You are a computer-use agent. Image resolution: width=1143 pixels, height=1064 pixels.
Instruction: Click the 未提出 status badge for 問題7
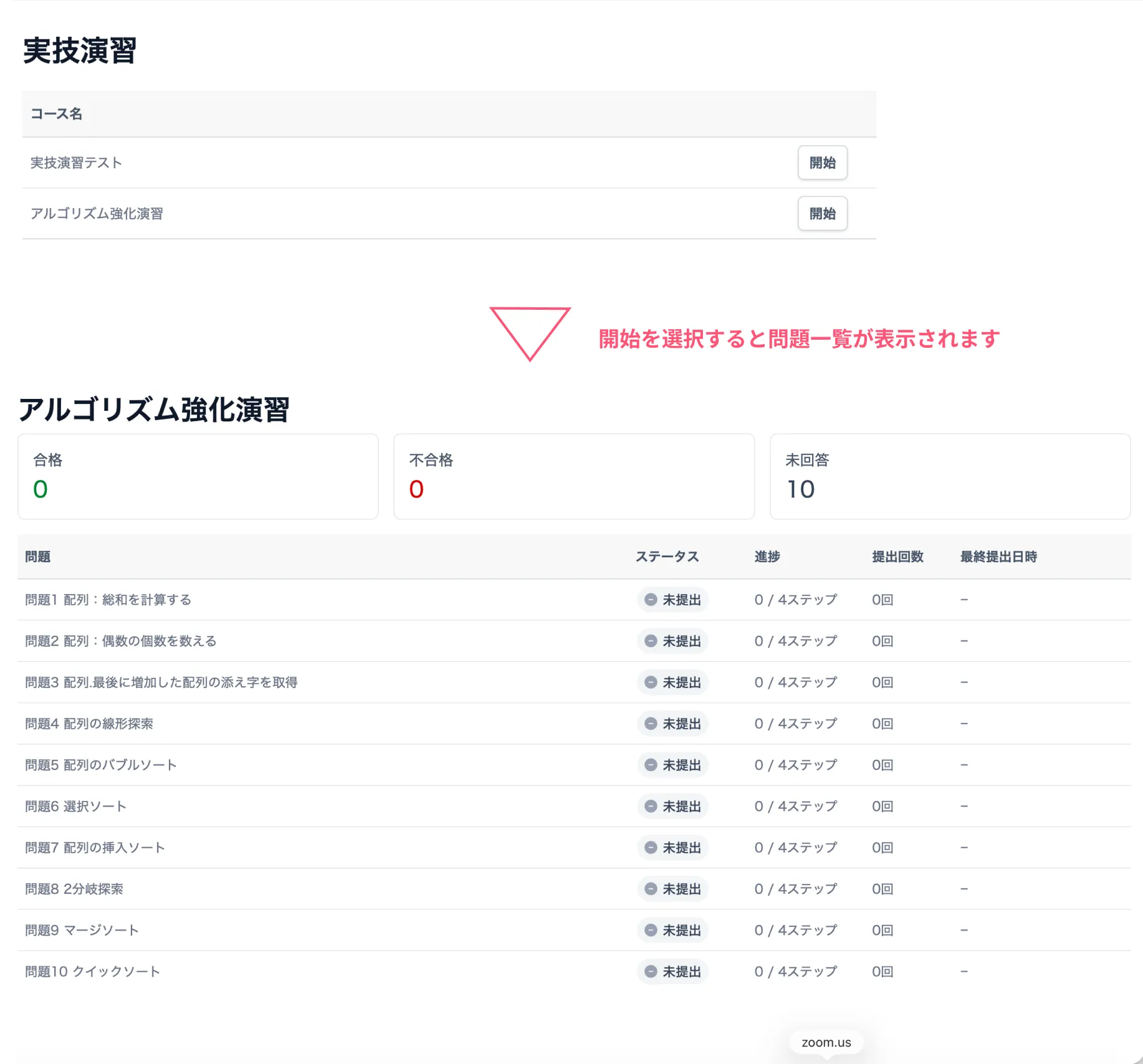tap(672, 848)
